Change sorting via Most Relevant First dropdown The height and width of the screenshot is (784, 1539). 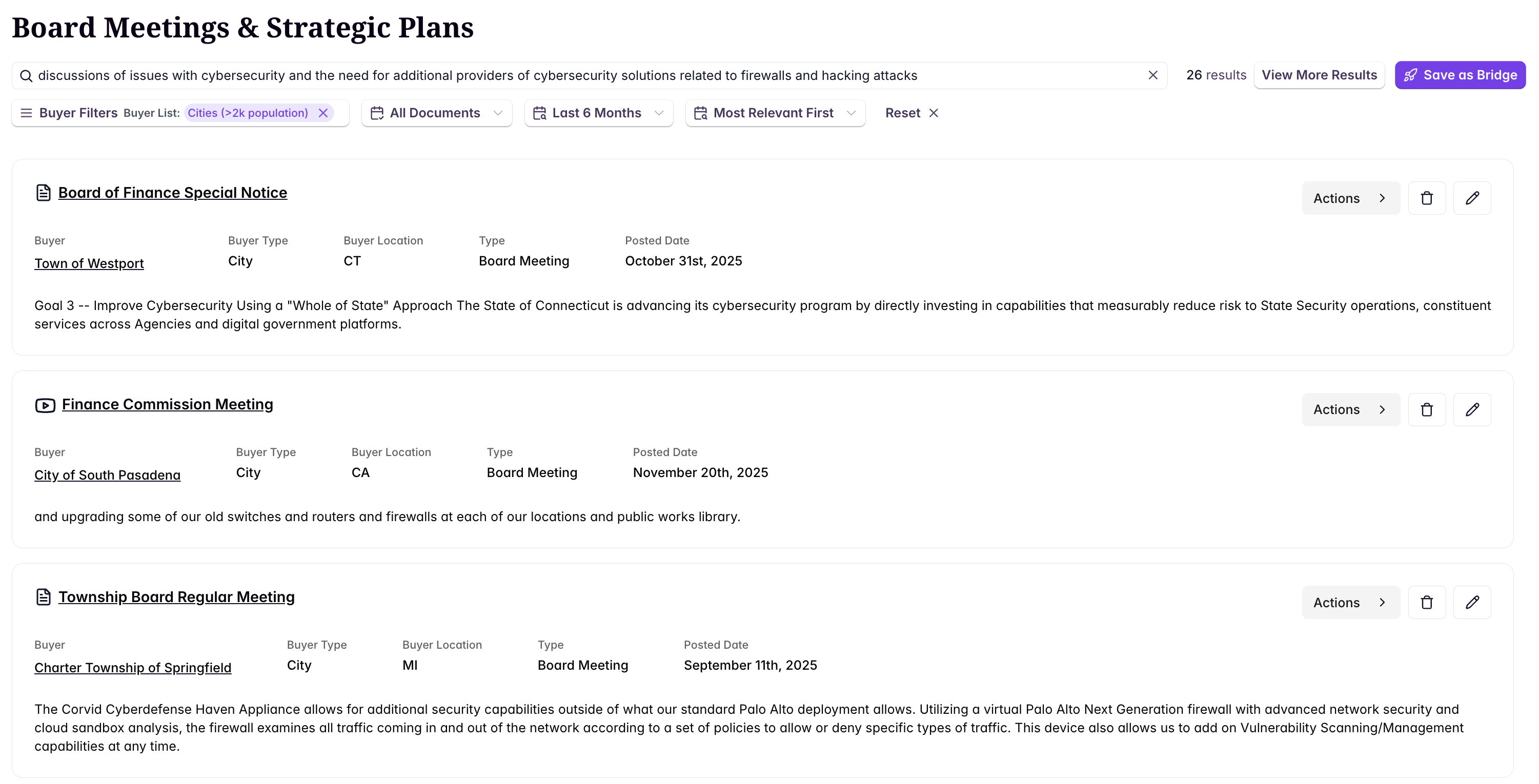775,113
